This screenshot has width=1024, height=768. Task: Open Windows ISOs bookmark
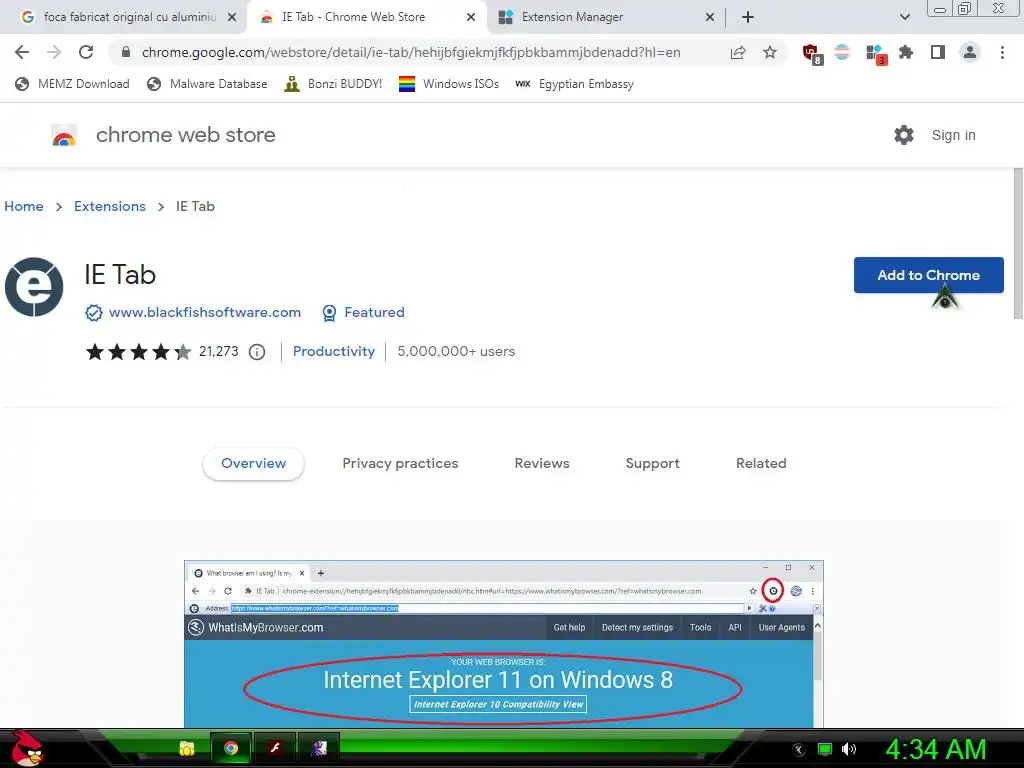tap(449, 84)
